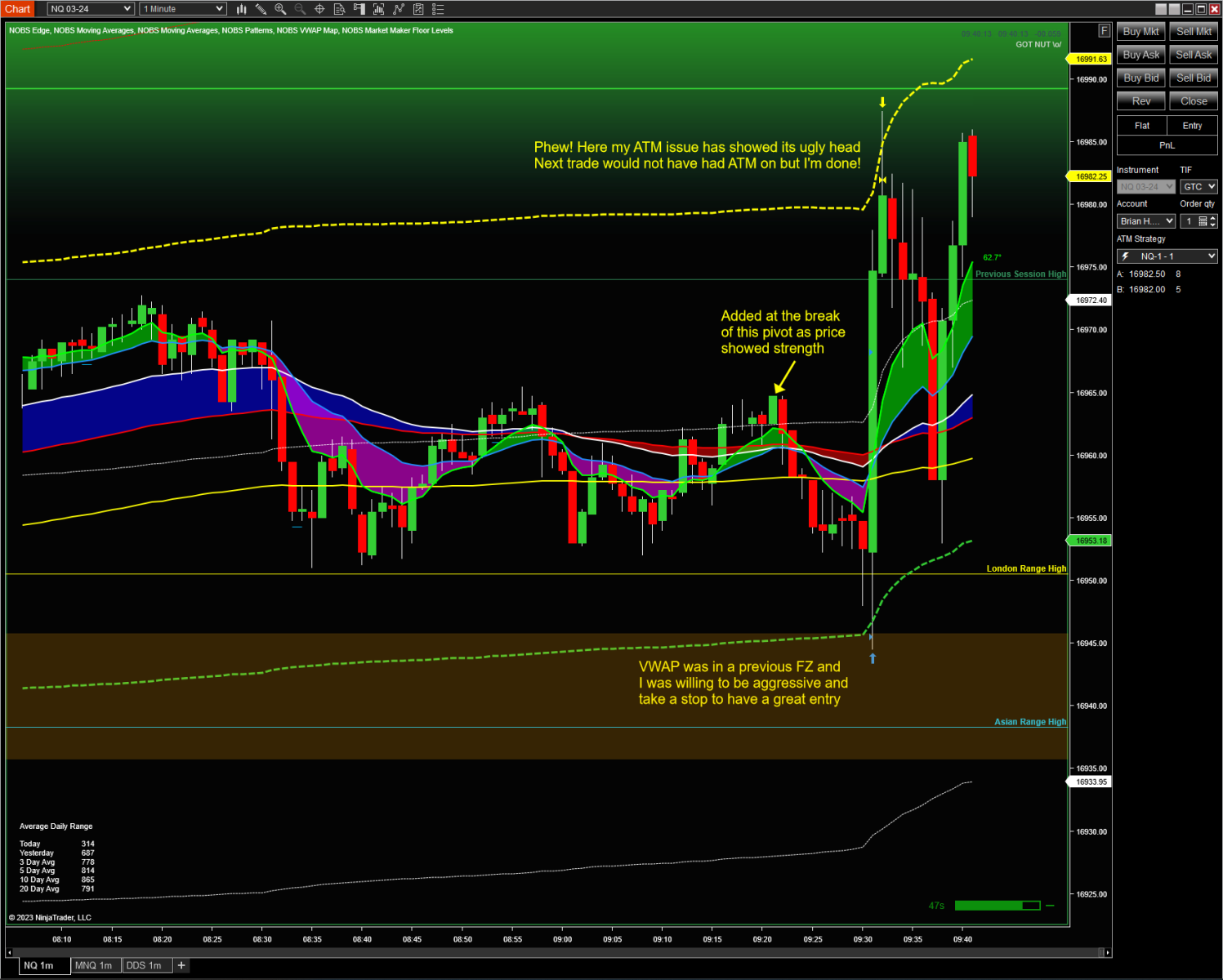Open the bar type chart style icon

pyautogui.click(x=242, y=9)
